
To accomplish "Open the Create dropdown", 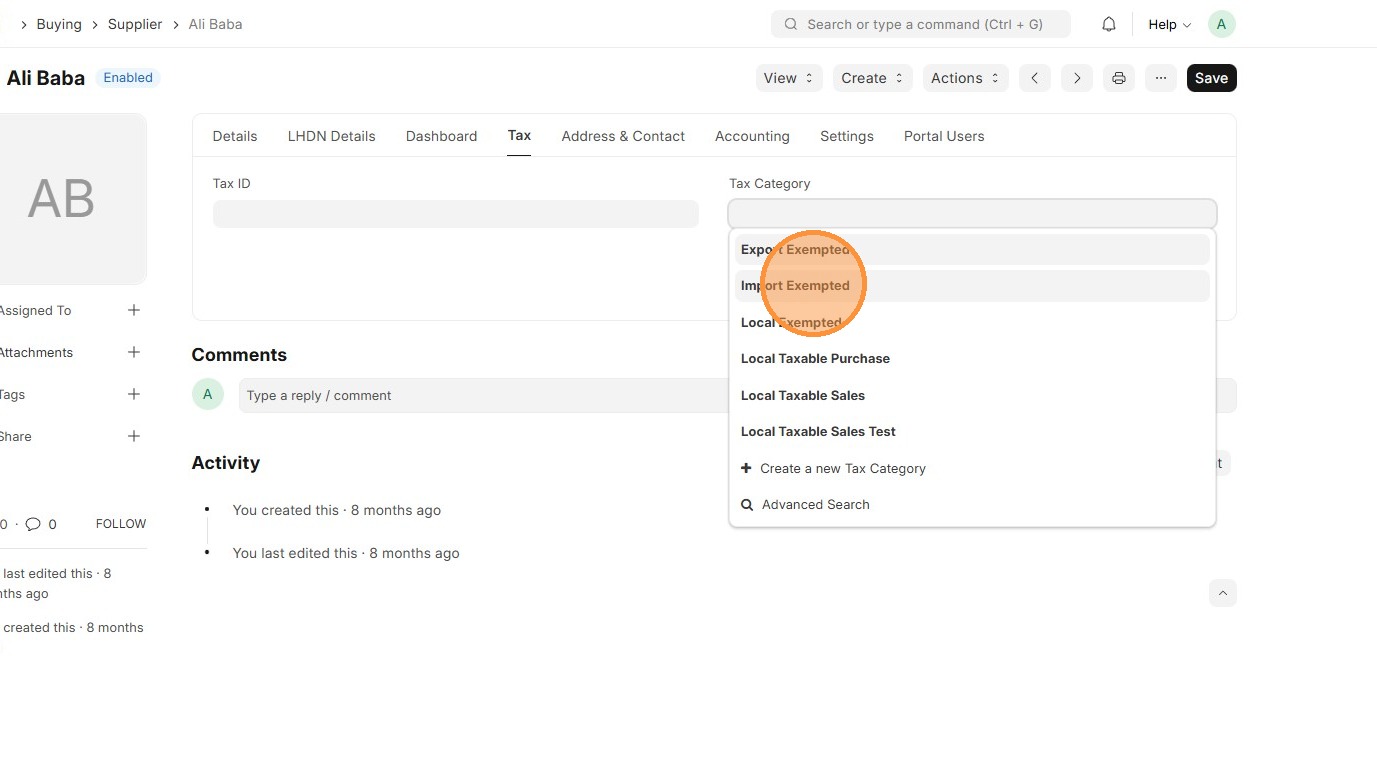I will click(x=873, y=78).
